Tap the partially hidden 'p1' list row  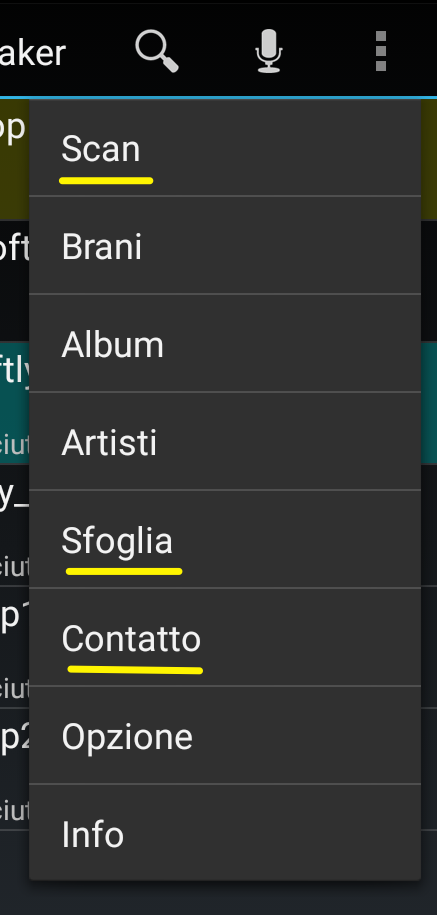(x=14, y=647)
